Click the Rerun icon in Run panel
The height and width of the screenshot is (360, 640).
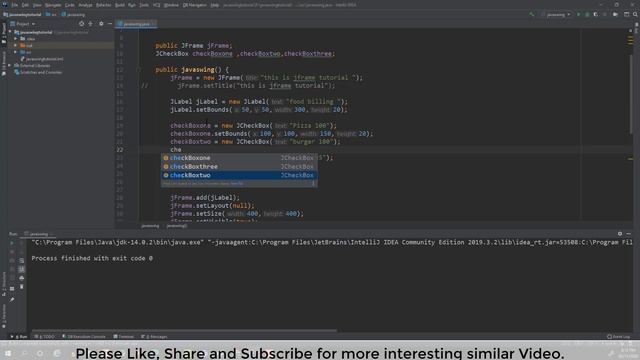pos(12,243)
